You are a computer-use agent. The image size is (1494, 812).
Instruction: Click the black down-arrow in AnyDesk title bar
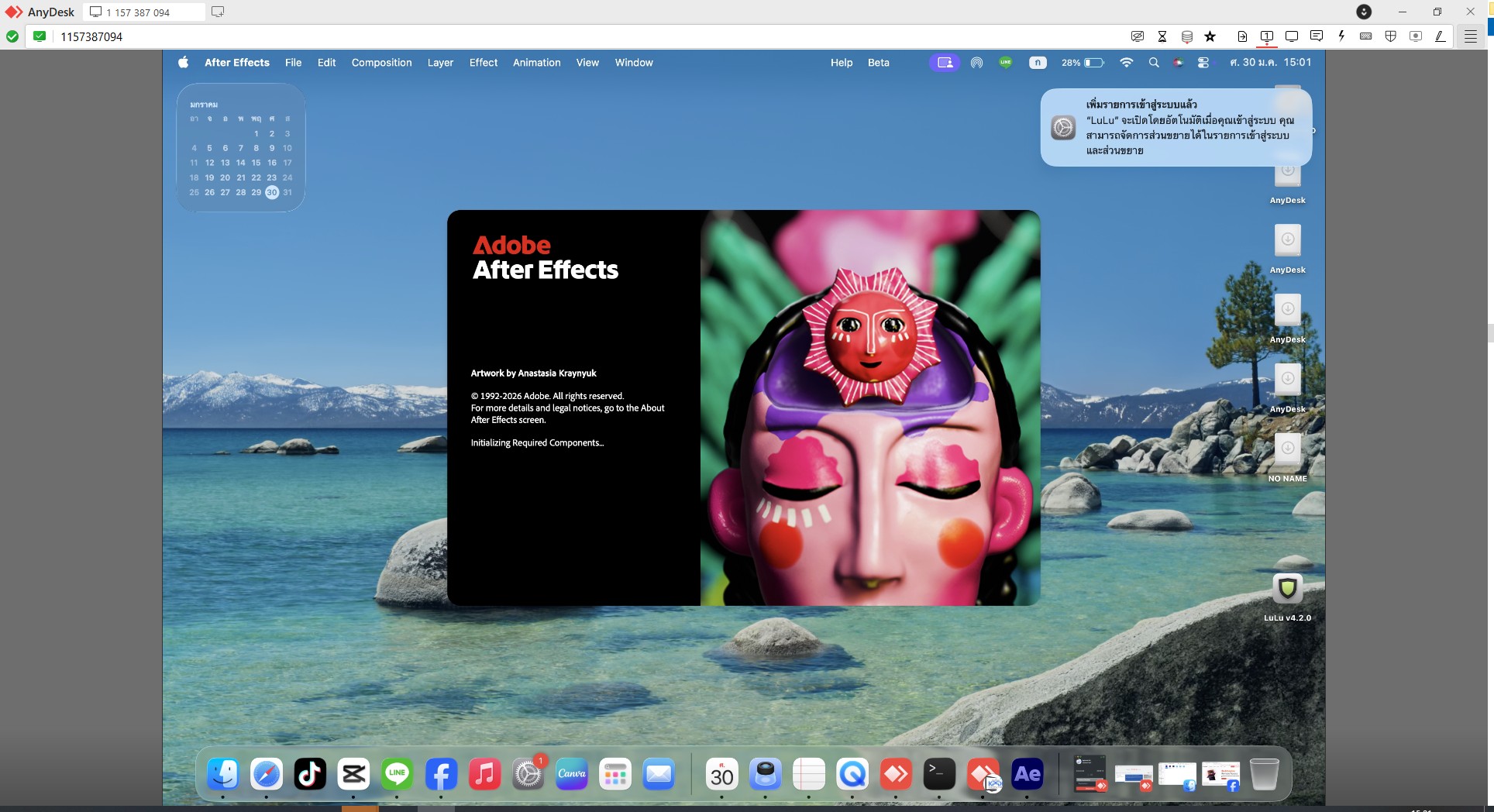point(1364,12)
